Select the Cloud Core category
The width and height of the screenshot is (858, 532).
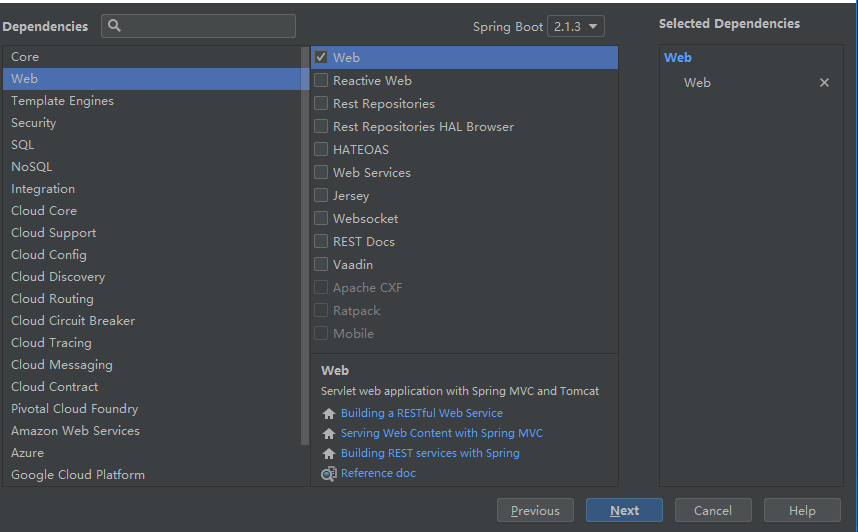pos(152,211)
